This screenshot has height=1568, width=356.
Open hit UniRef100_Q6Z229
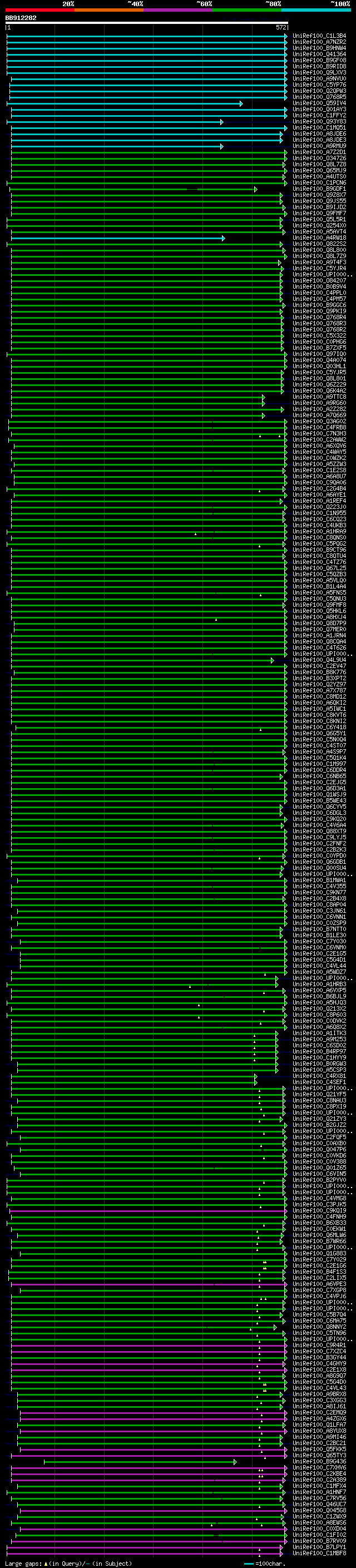click(319, 385)
